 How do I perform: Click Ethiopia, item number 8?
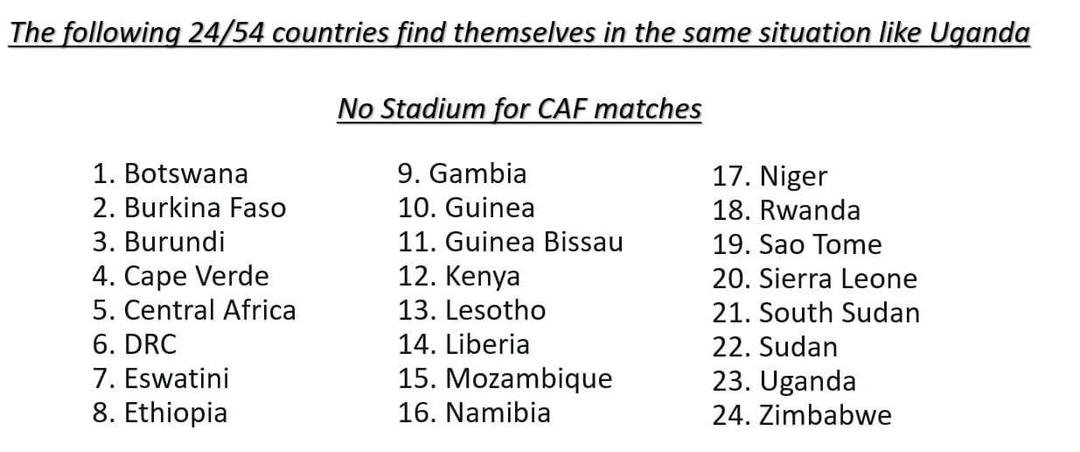[160, 413]
